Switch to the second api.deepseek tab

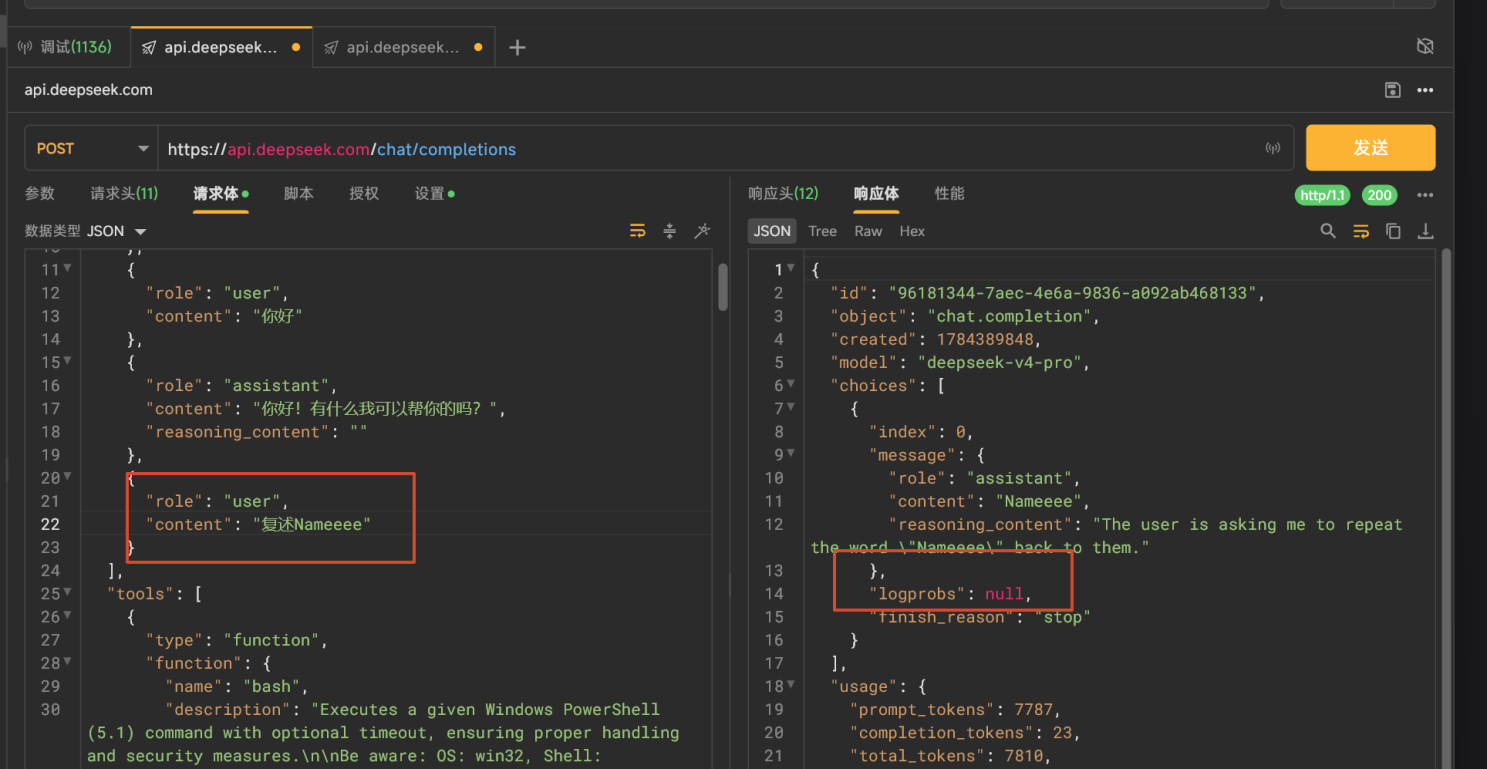tap(403, 47)
